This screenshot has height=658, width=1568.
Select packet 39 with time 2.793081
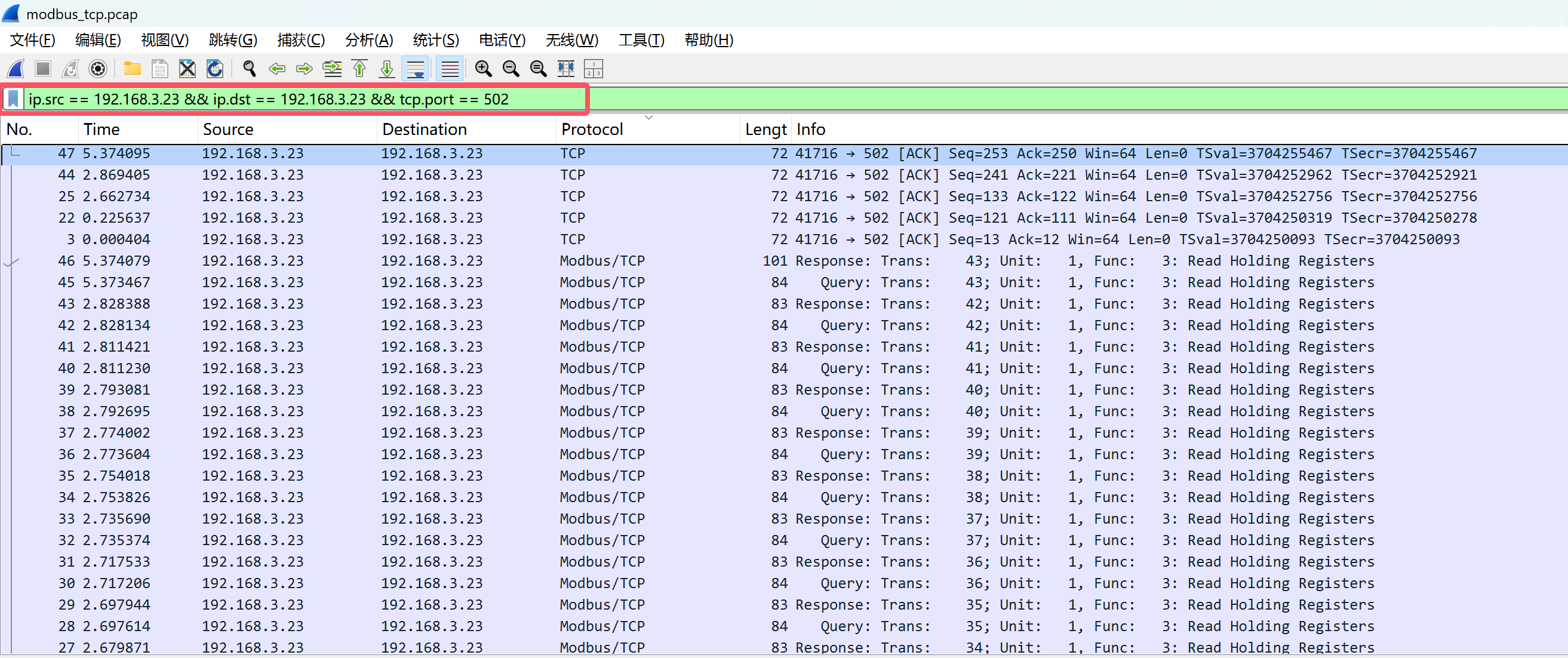coord(784,390)
